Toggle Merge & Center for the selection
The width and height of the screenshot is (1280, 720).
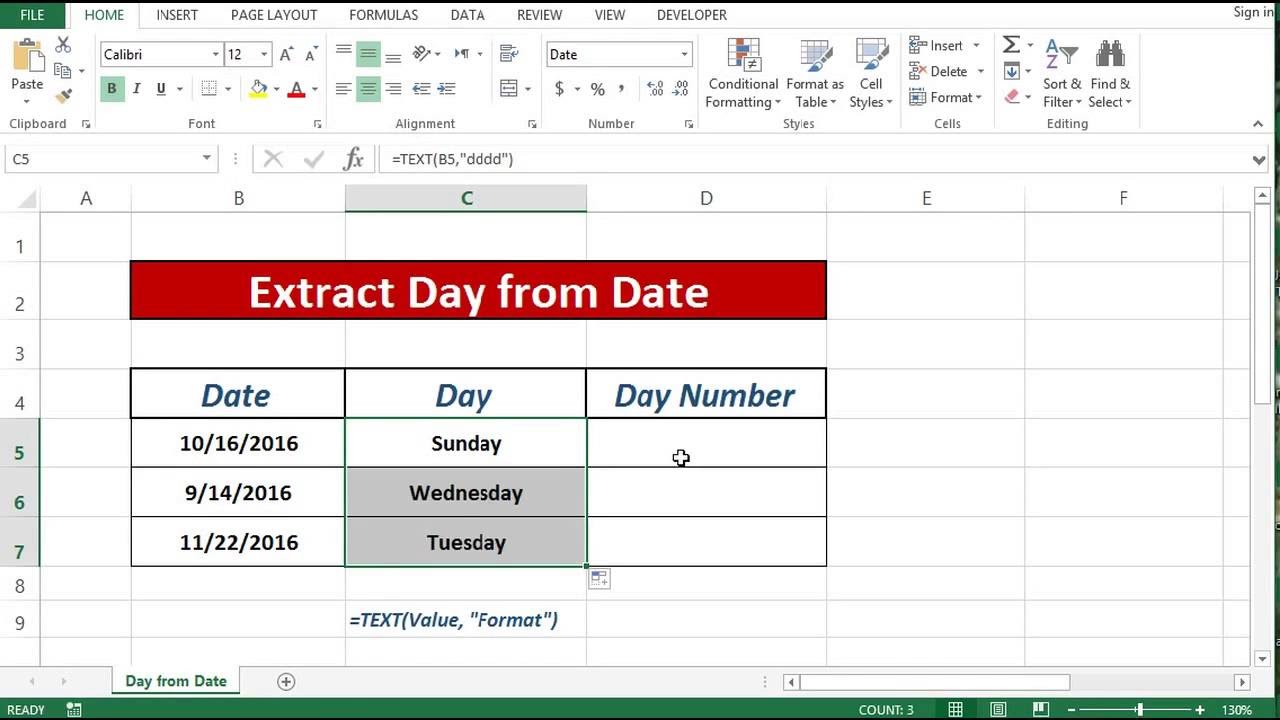508,89
